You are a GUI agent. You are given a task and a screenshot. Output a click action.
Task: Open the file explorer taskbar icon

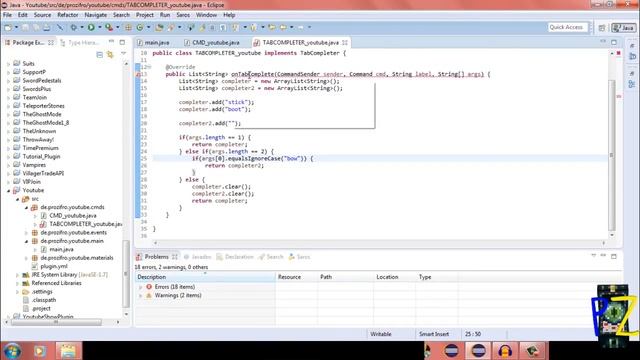tap(68, 351)
